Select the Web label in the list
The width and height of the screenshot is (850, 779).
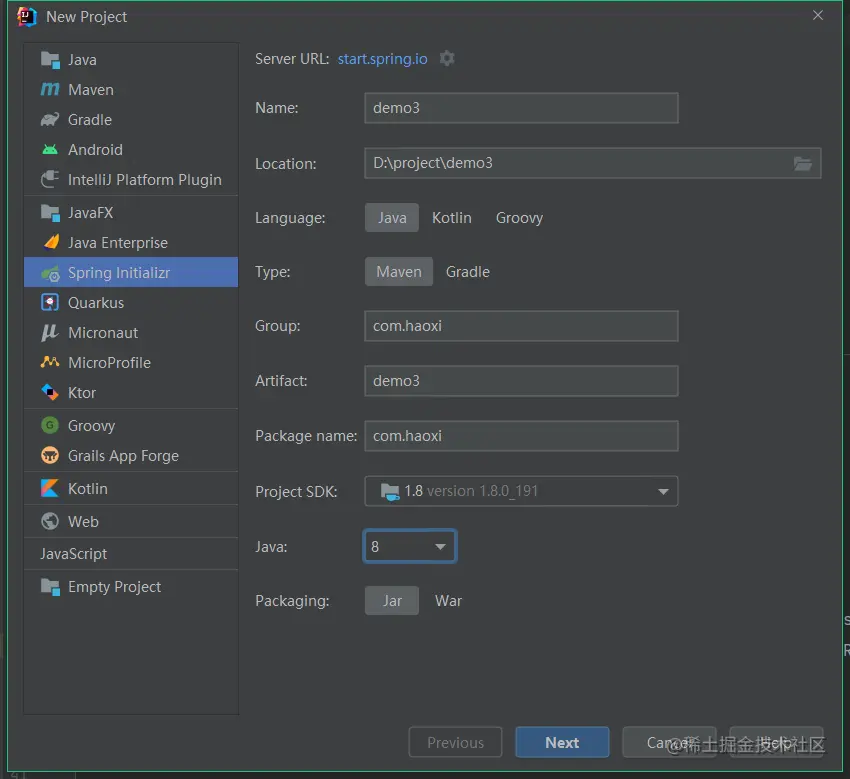click(x=83, y=522)
